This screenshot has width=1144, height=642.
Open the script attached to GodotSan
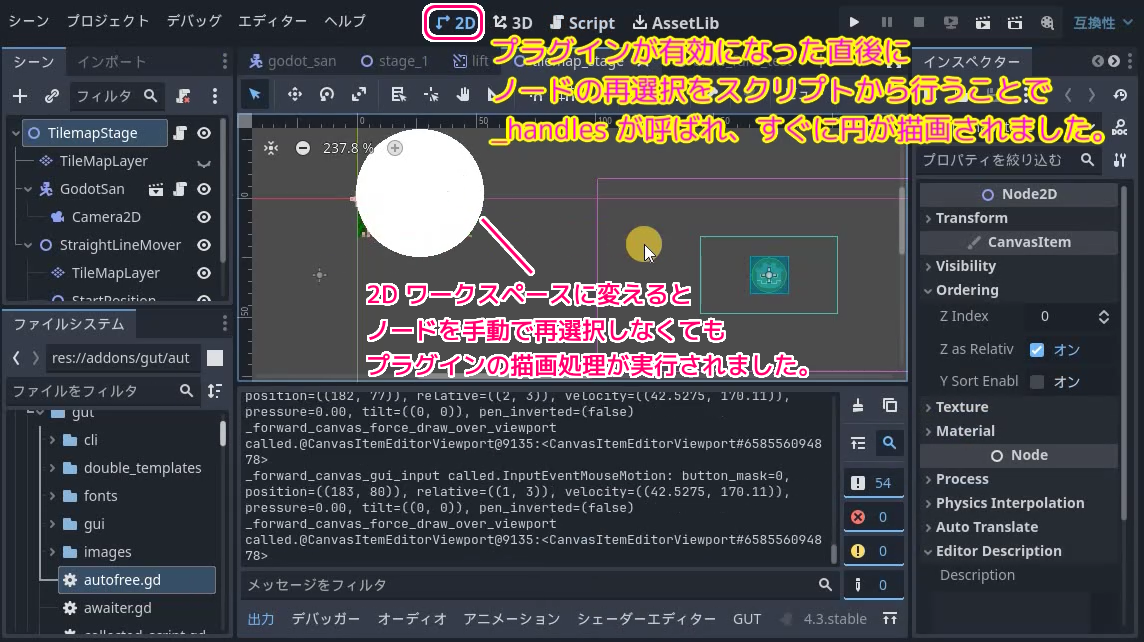click(179, 189)
